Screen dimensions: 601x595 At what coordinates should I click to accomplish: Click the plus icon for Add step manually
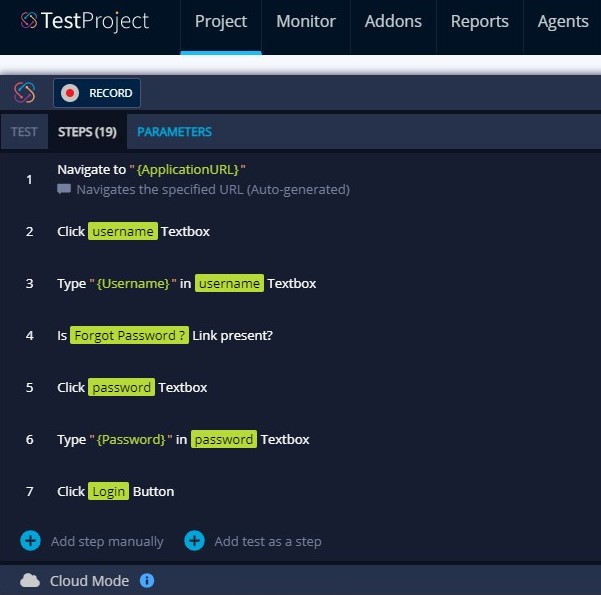[31, 541]
